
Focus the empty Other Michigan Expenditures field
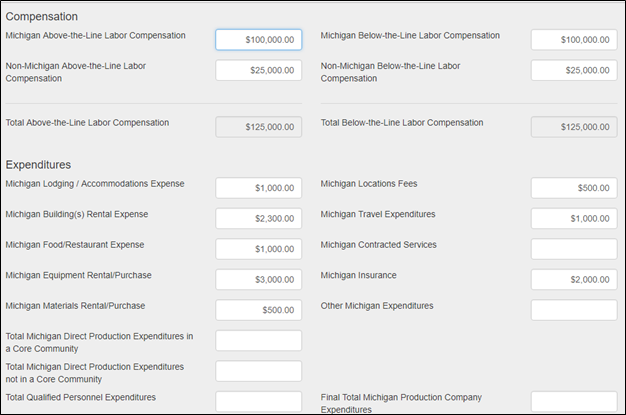pyautogui.click(x=573, y=310)
